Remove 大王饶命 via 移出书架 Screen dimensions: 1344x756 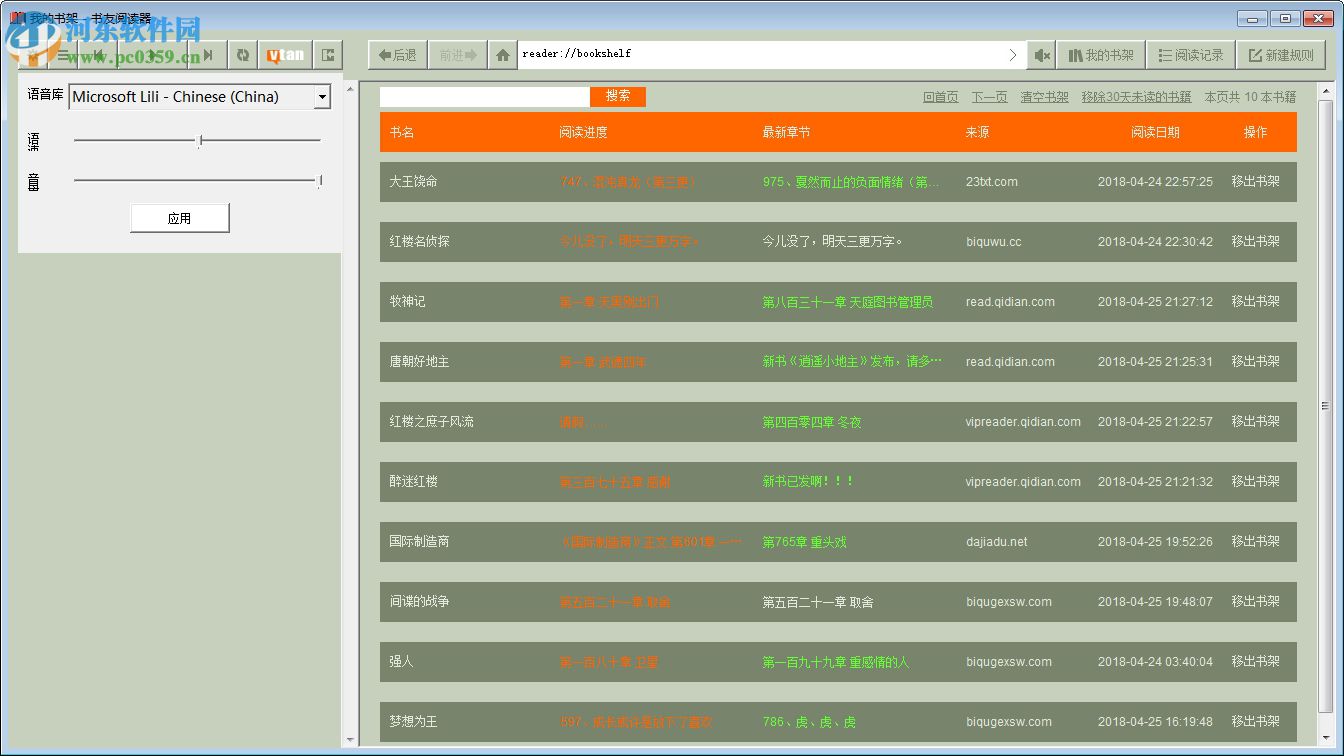(x=1255, y=182)
